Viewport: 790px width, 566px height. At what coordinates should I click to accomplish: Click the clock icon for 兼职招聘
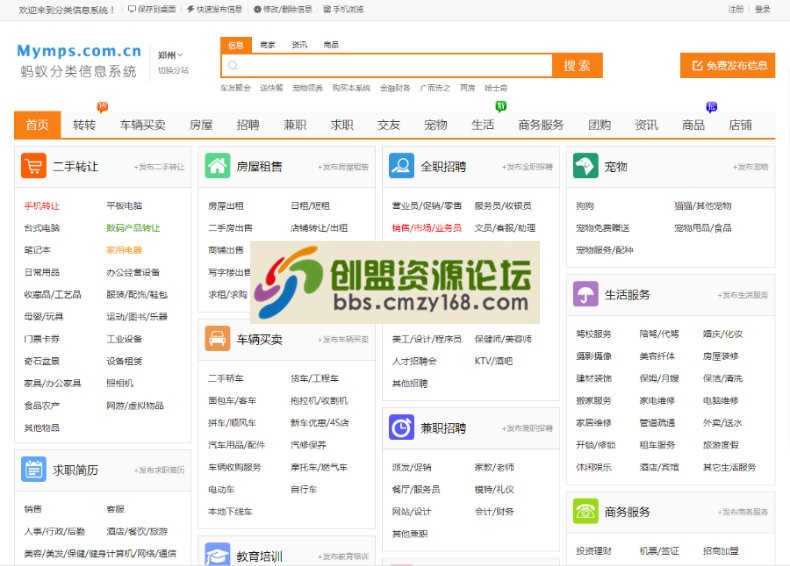coord(401,428)
